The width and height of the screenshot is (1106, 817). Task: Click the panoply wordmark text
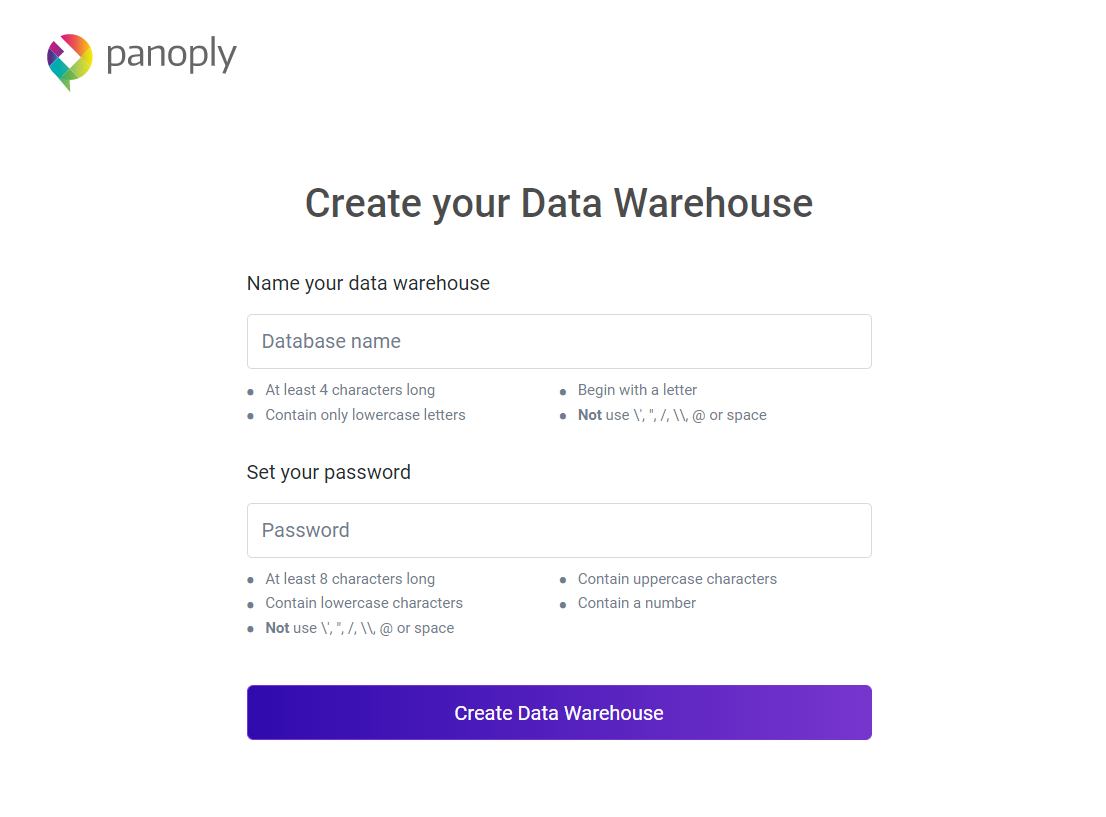click(171, 55)
